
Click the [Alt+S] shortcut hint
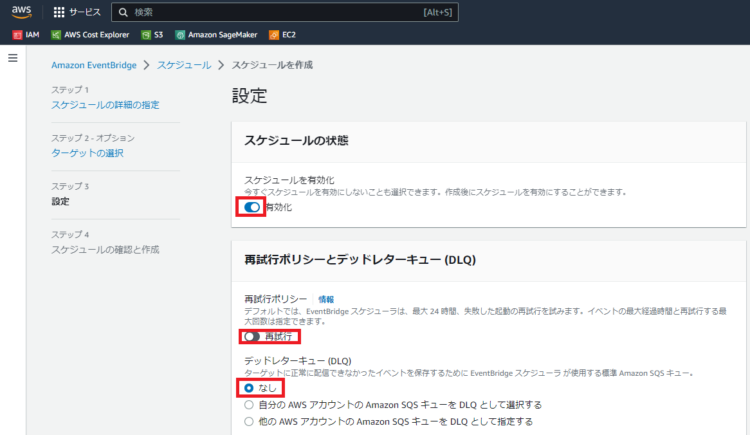tap(437, 12)
